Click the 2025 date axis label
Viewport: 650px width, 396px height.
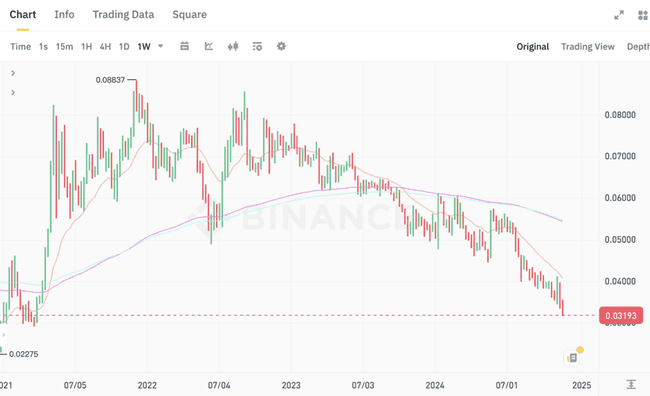(582, 385)
